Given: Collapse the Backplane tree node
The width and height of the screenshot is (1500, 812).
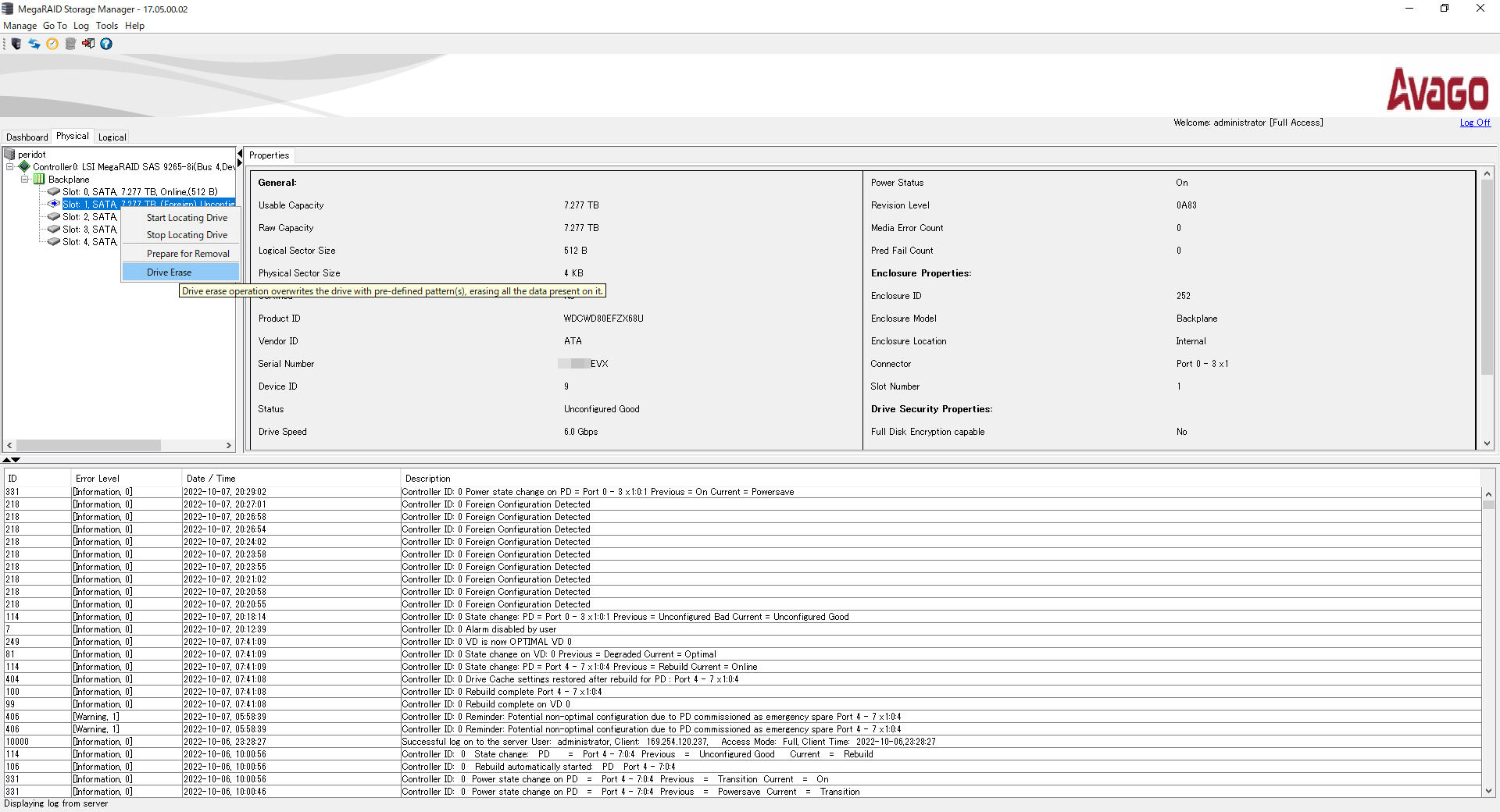Looking at the screenshot, I should [25, 179].
